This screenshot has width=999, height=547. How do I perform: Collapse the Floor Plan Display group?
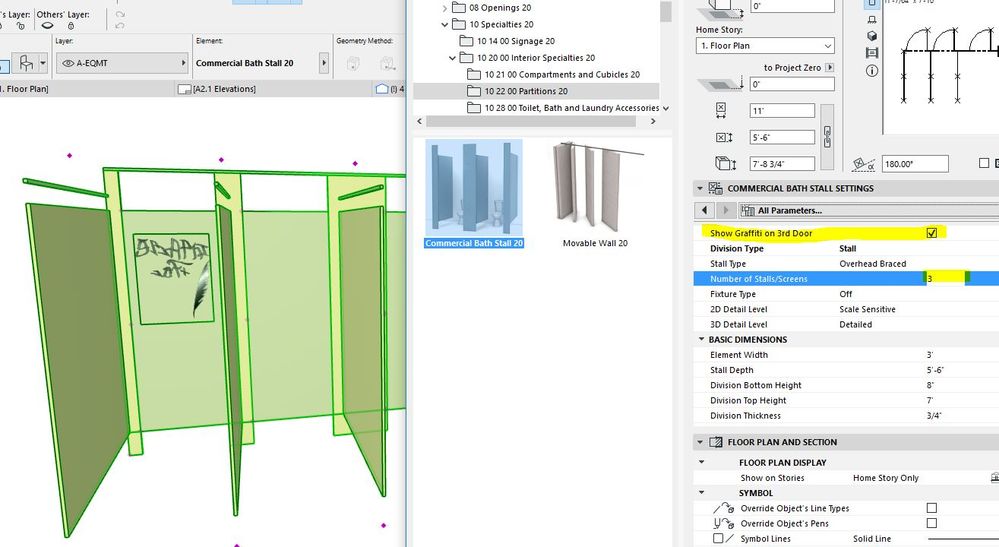pos(701,462)
